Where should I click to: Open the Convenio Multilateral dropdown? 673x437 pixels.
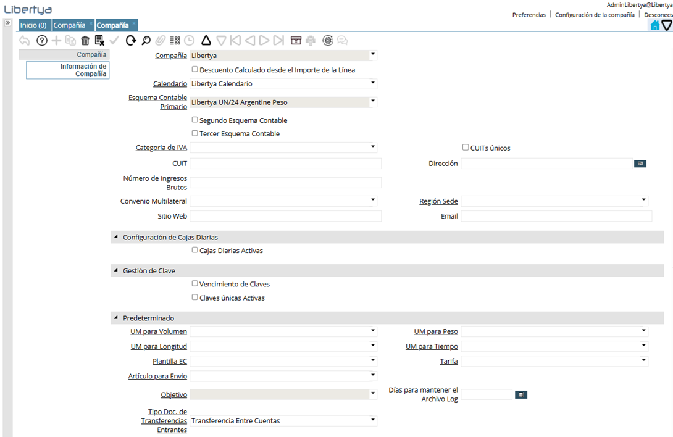(x=373, y=200)
